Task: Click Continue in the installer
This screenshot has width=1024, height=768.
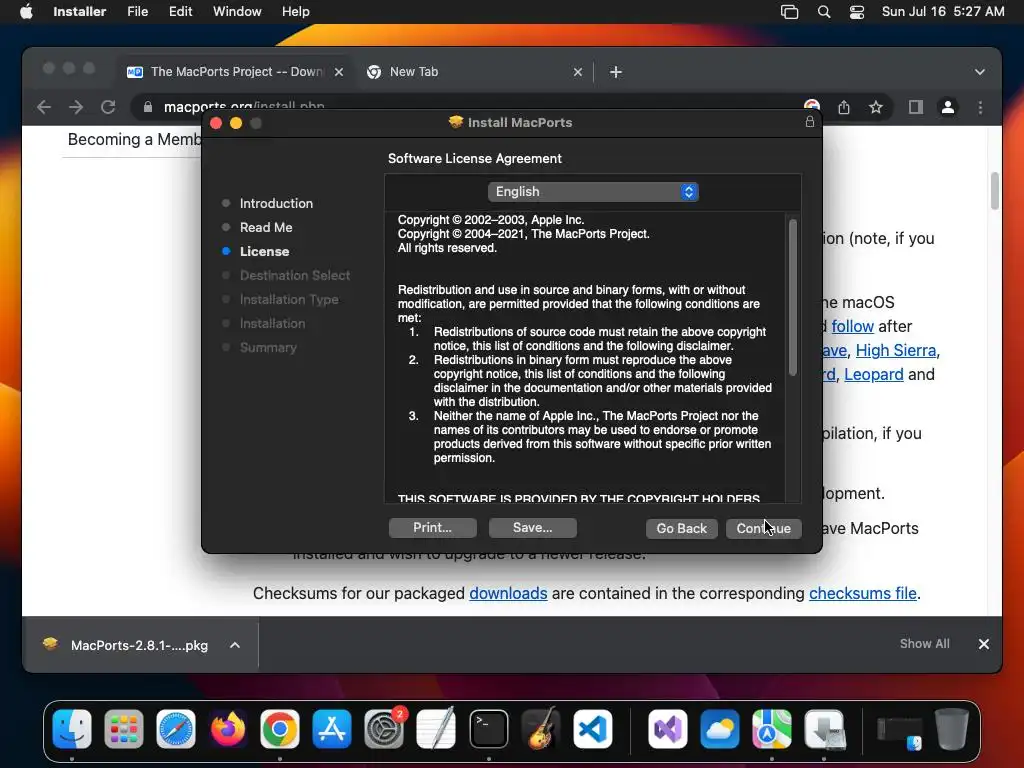Action: tap(763, 528)
